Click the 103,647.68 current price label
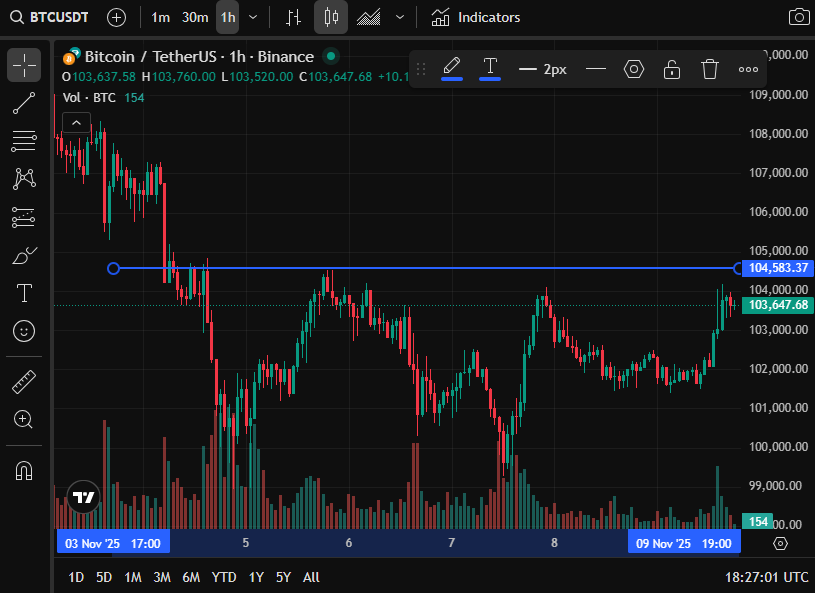This screenshot has height=593, width=815. tap(777, 305)
